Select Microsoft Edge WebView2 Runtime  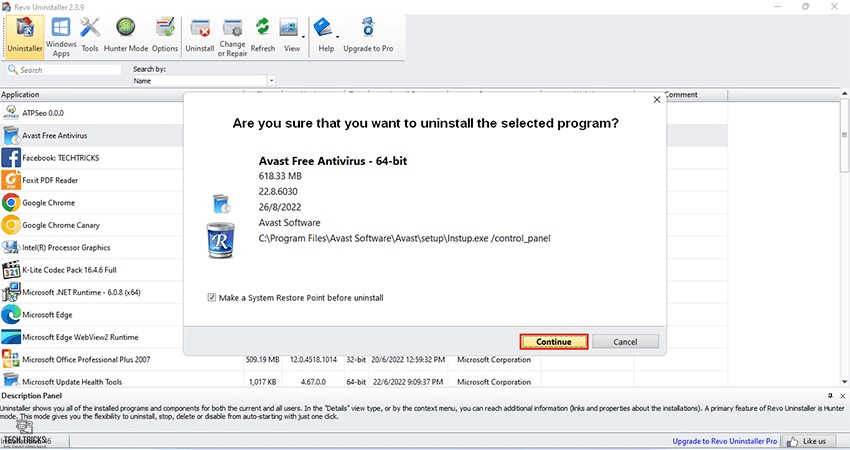(92, 337)
